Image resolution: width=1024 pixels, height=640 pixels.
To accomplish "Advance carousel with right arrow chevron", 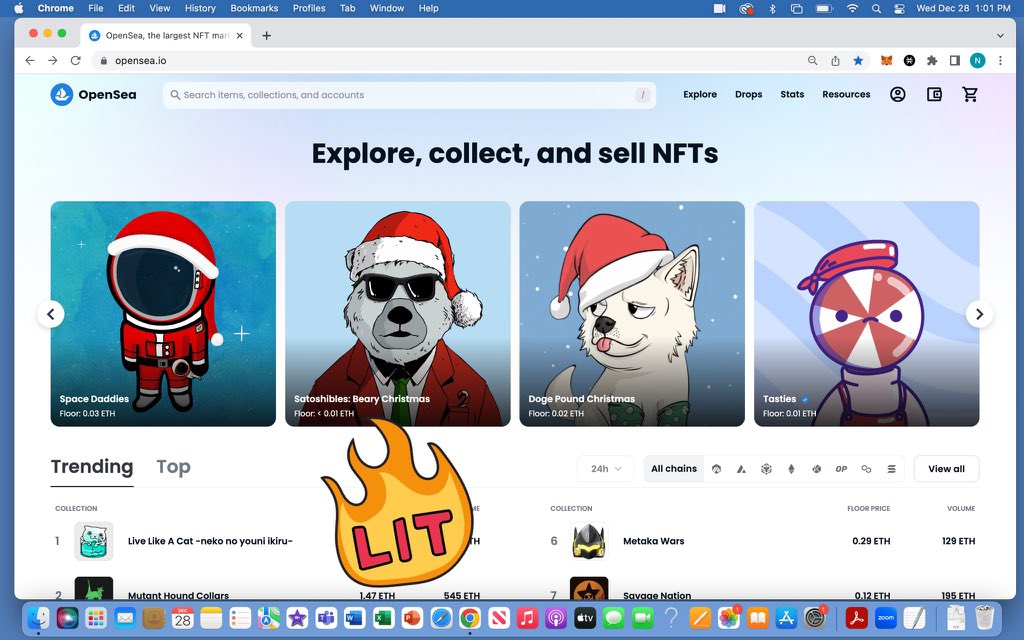I will [979, 314].
